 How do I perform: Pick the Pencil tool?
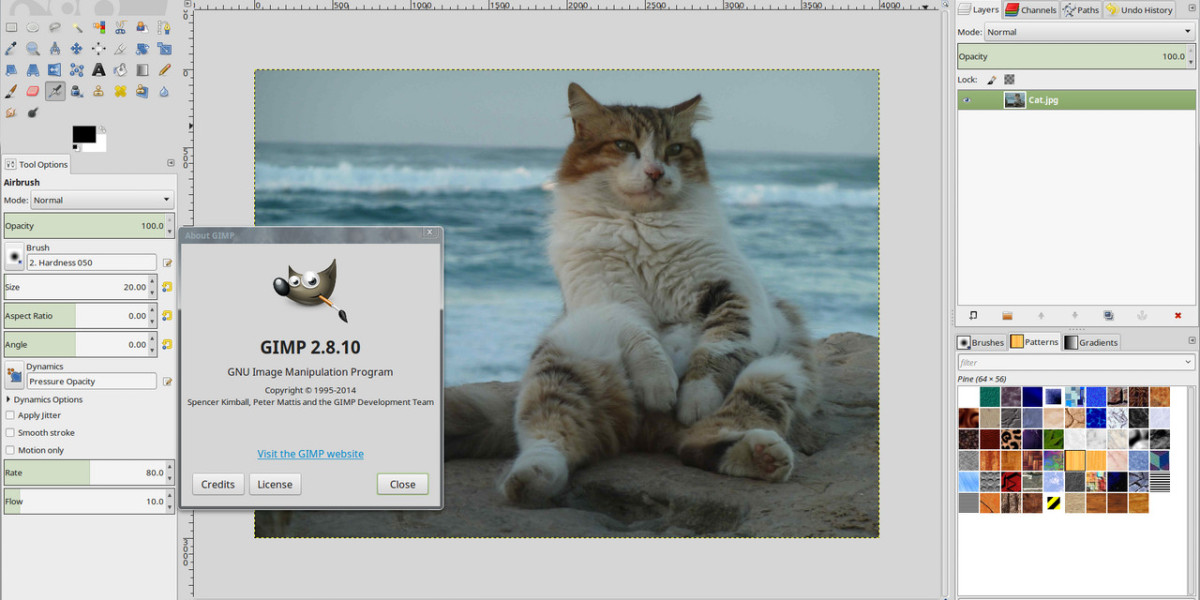(x=165, y=70)
